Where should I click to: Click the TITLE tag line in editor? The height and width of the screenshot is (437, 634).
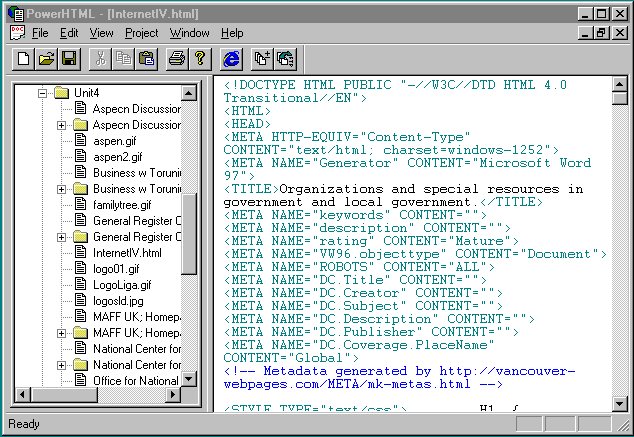pos(404,195)
